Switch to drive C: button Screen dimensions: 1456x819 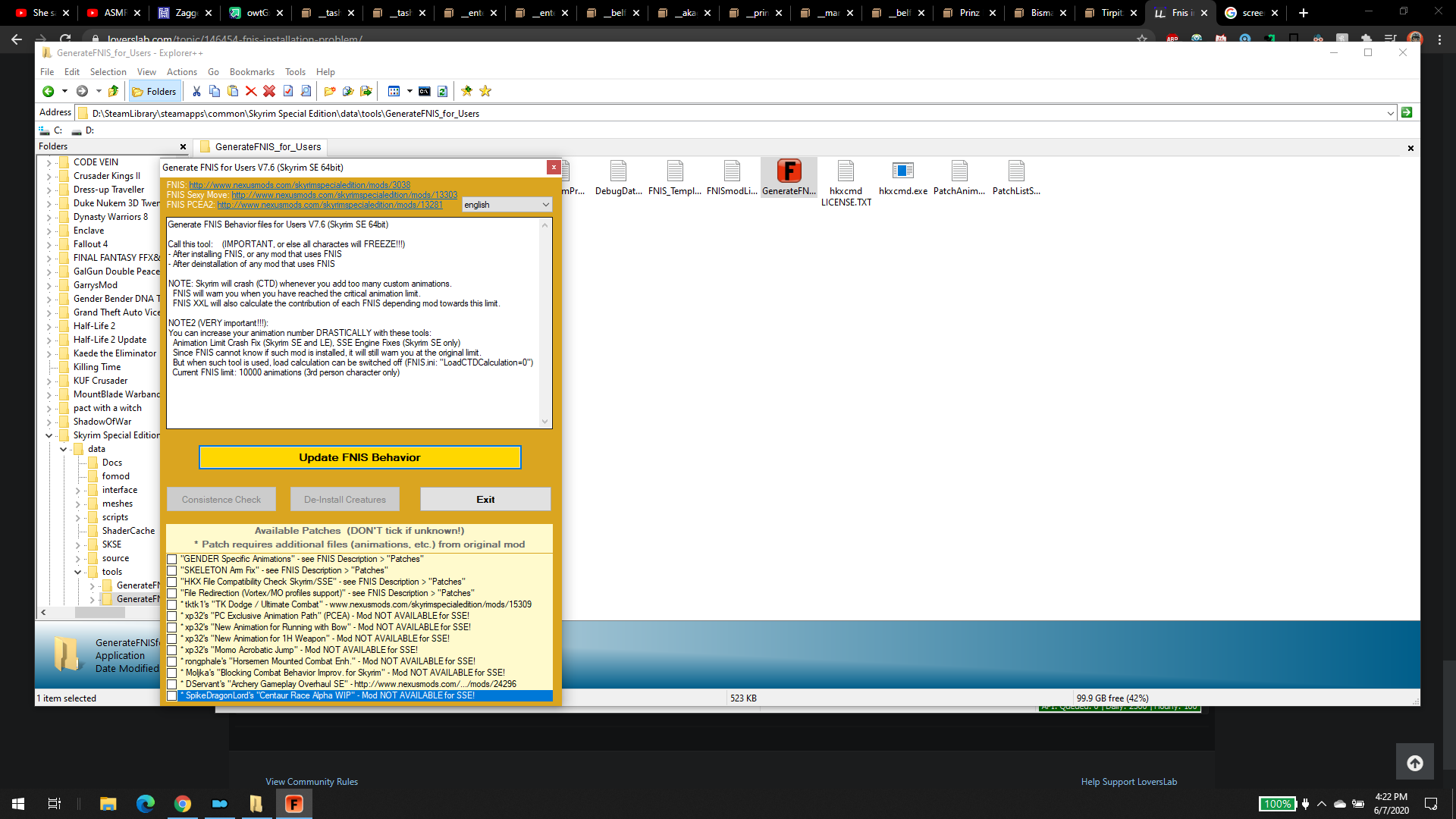pos(52,130)
